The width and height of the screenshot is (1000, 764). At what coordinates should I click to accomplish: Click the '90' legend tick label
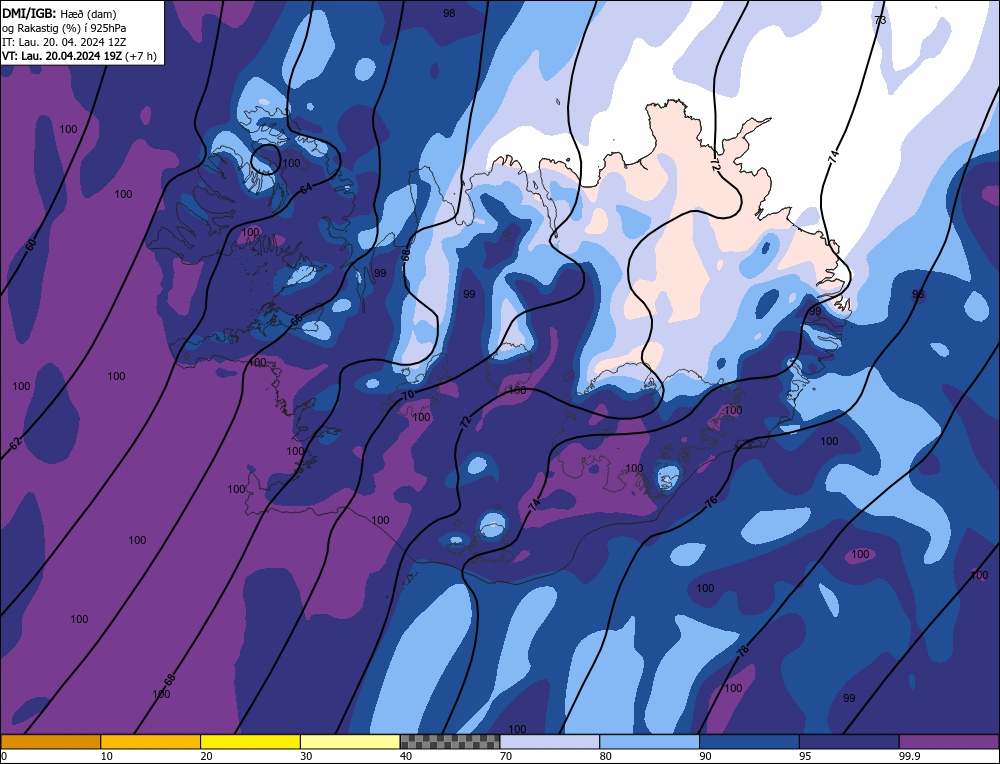coord(706,756)
